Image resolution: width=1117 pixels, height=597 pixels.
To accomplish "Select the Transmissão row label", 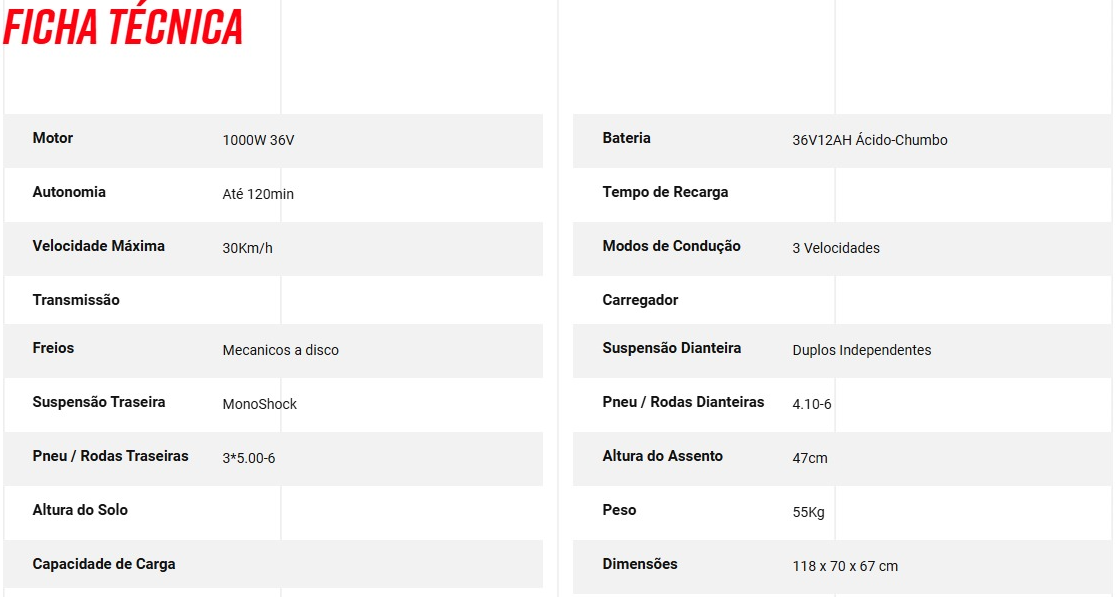I will click(x=76, y=300).
